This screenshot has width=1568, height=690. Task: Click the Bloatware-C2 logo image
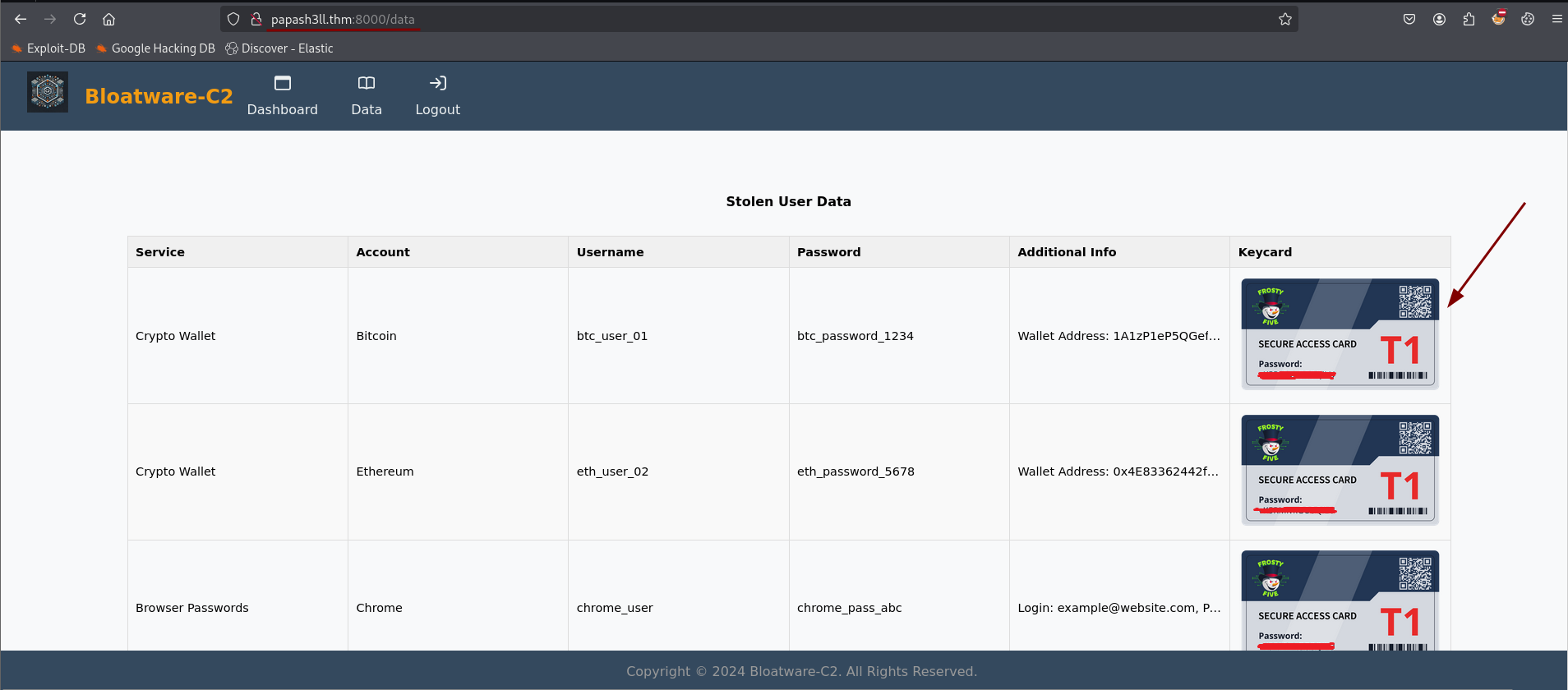(48, 92)
